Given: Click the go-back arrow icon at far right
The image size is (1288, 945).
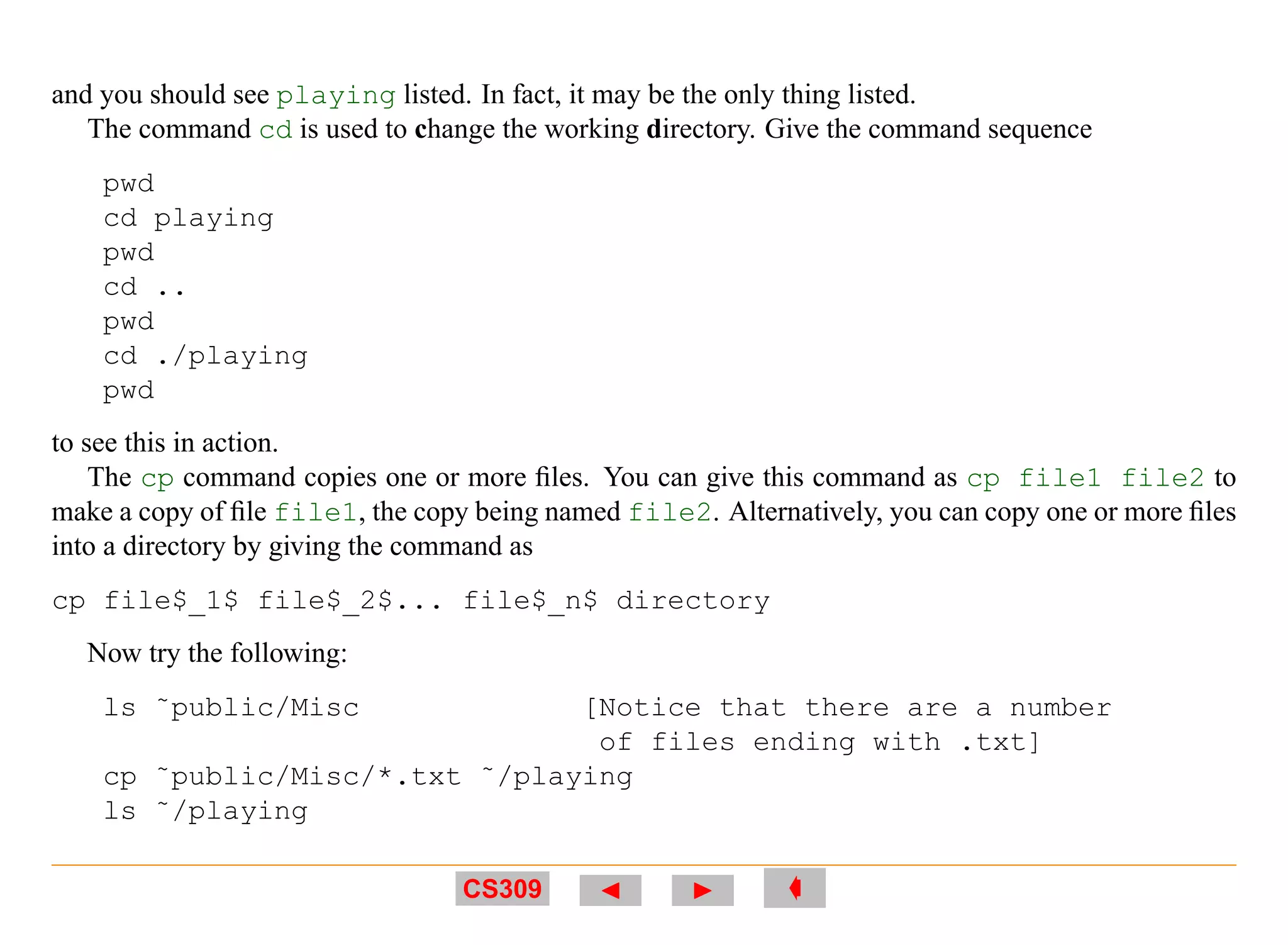Looking at the screenshot, I should point(794,888).
